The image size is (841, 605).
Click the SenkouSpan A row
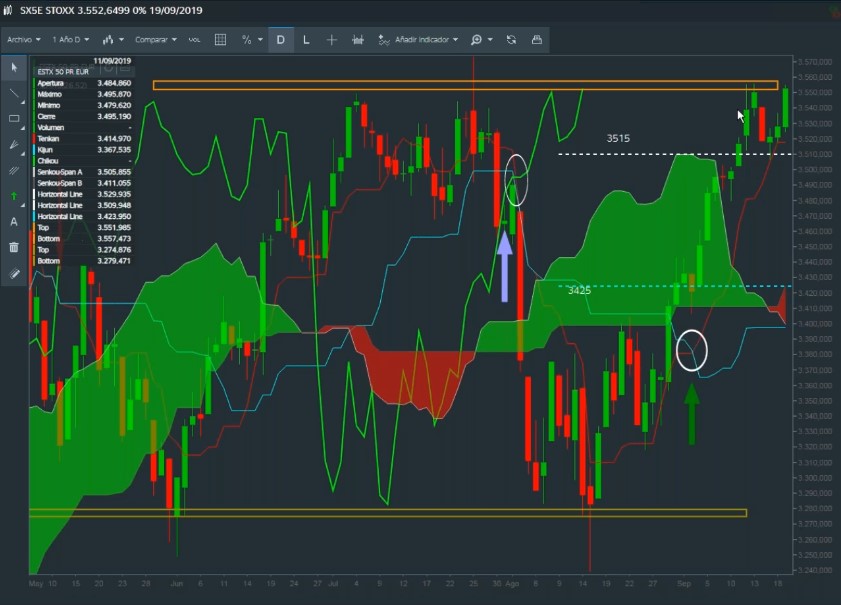pyautogui.click(x=83, y=172)
